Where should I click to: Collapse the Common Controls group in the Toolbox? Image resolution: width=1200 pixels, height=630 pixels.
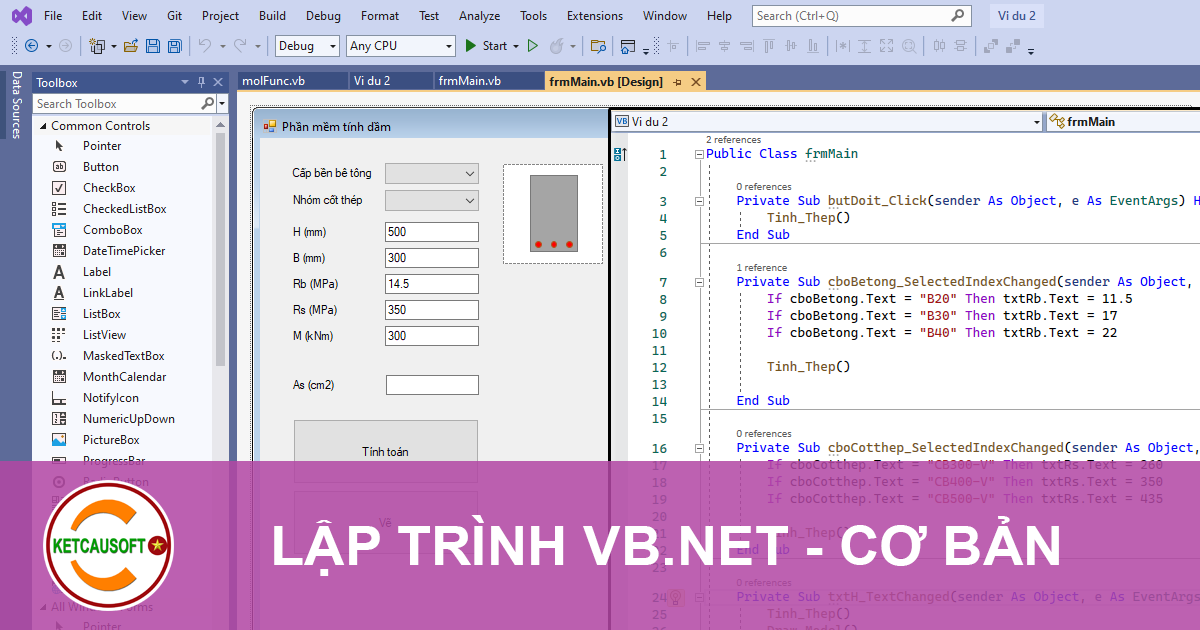pos(43,126)
